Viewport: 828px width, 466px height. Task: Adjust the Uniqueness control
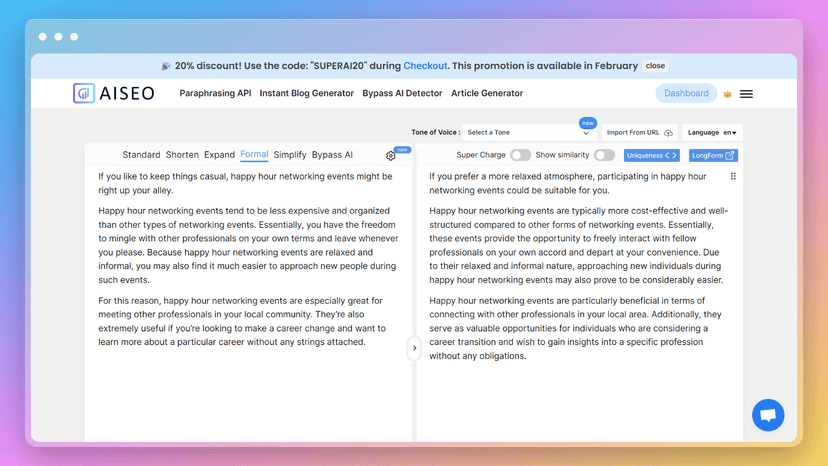tap(651, 155)
